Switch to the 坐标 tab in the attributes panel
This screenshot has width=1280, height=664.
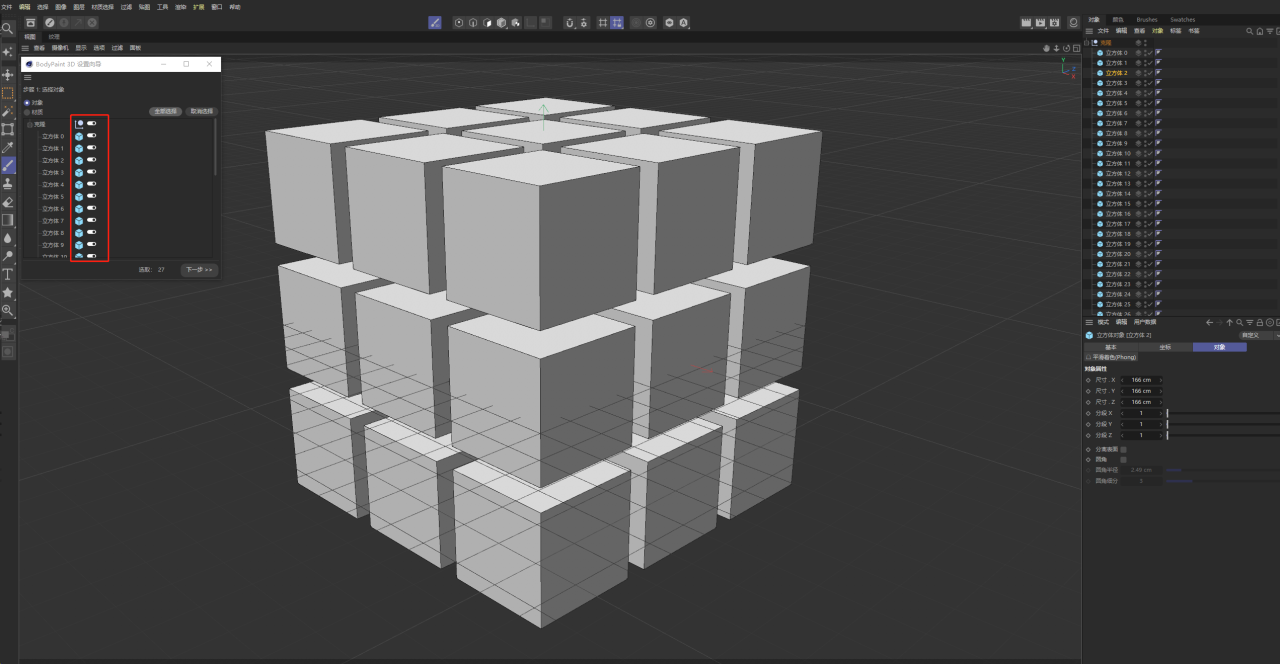pos(1165,346)
